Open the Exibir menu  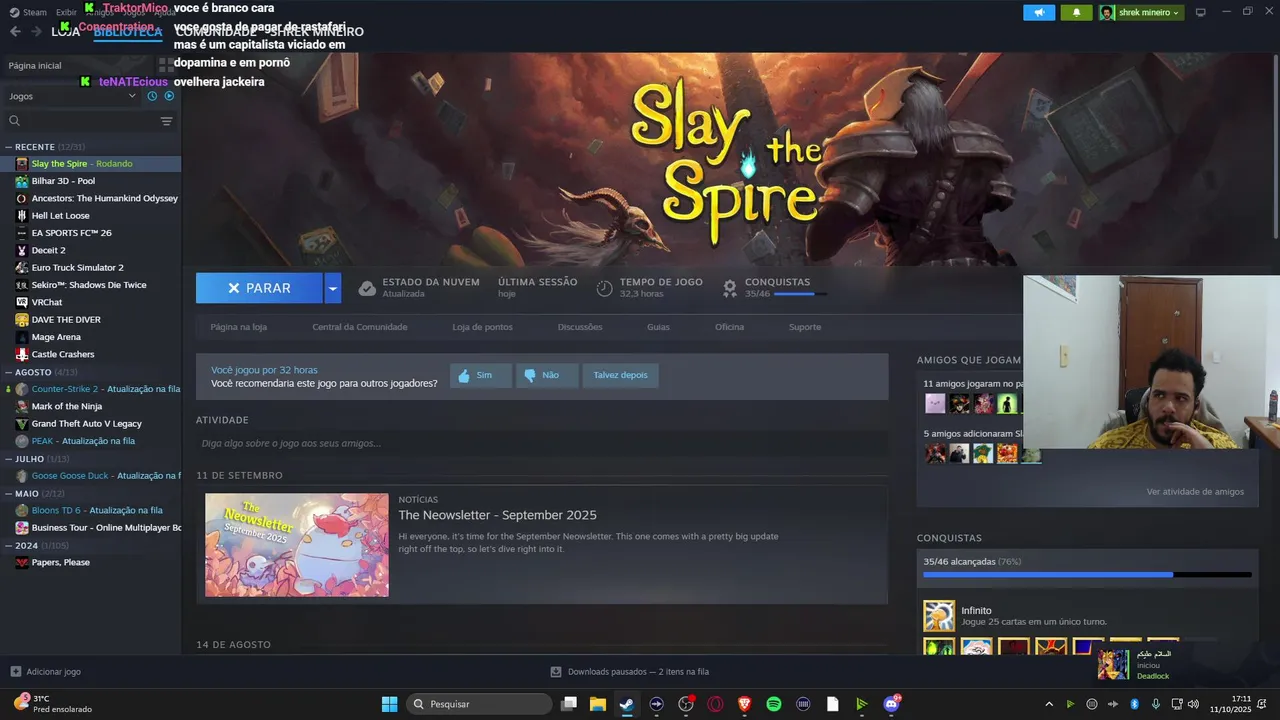(66, 12)
